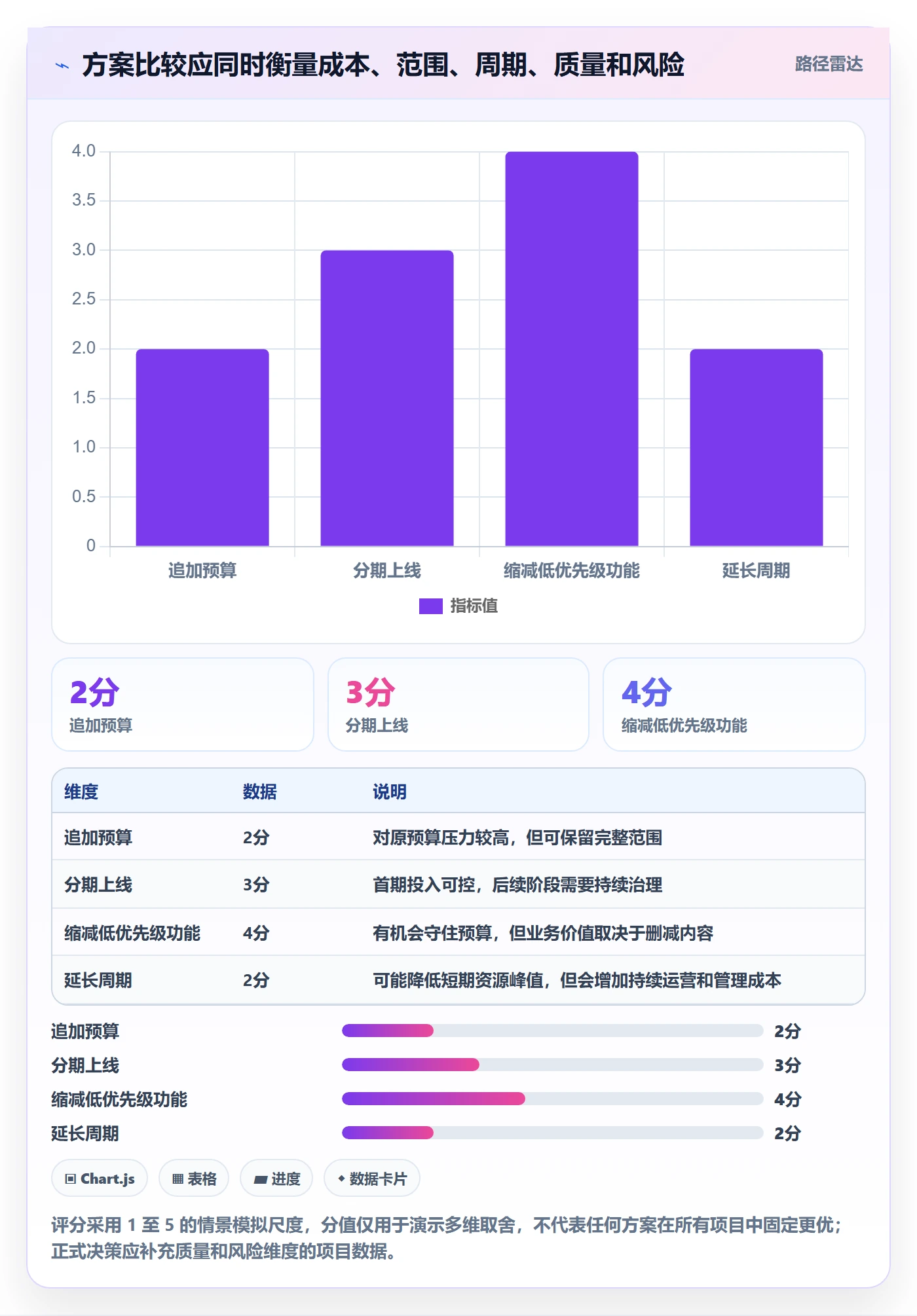Viewport: 917px width, 1316px height.
Task: Select the 延长周期 bar in the chart
Action: pyautogui.click(x=757, y=447)
